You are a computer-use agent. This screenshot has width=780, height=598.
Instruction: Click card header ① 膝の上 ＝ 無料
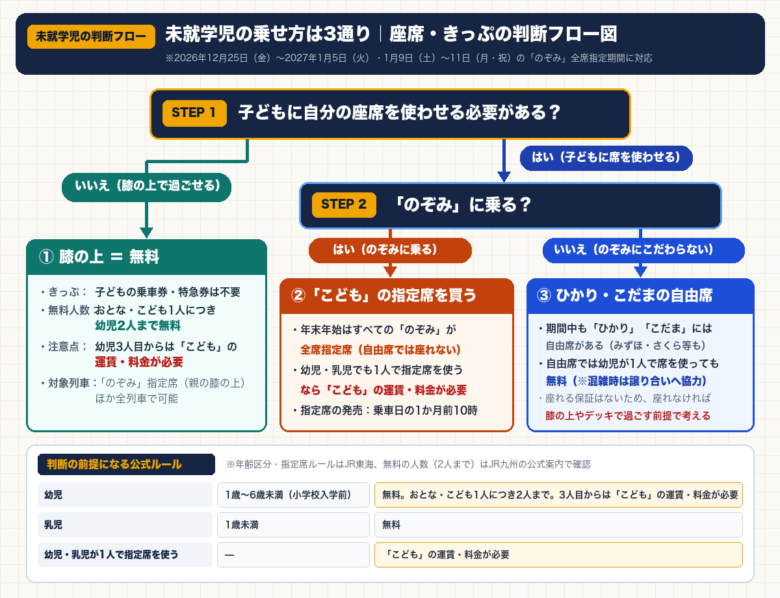pos(147,257)
